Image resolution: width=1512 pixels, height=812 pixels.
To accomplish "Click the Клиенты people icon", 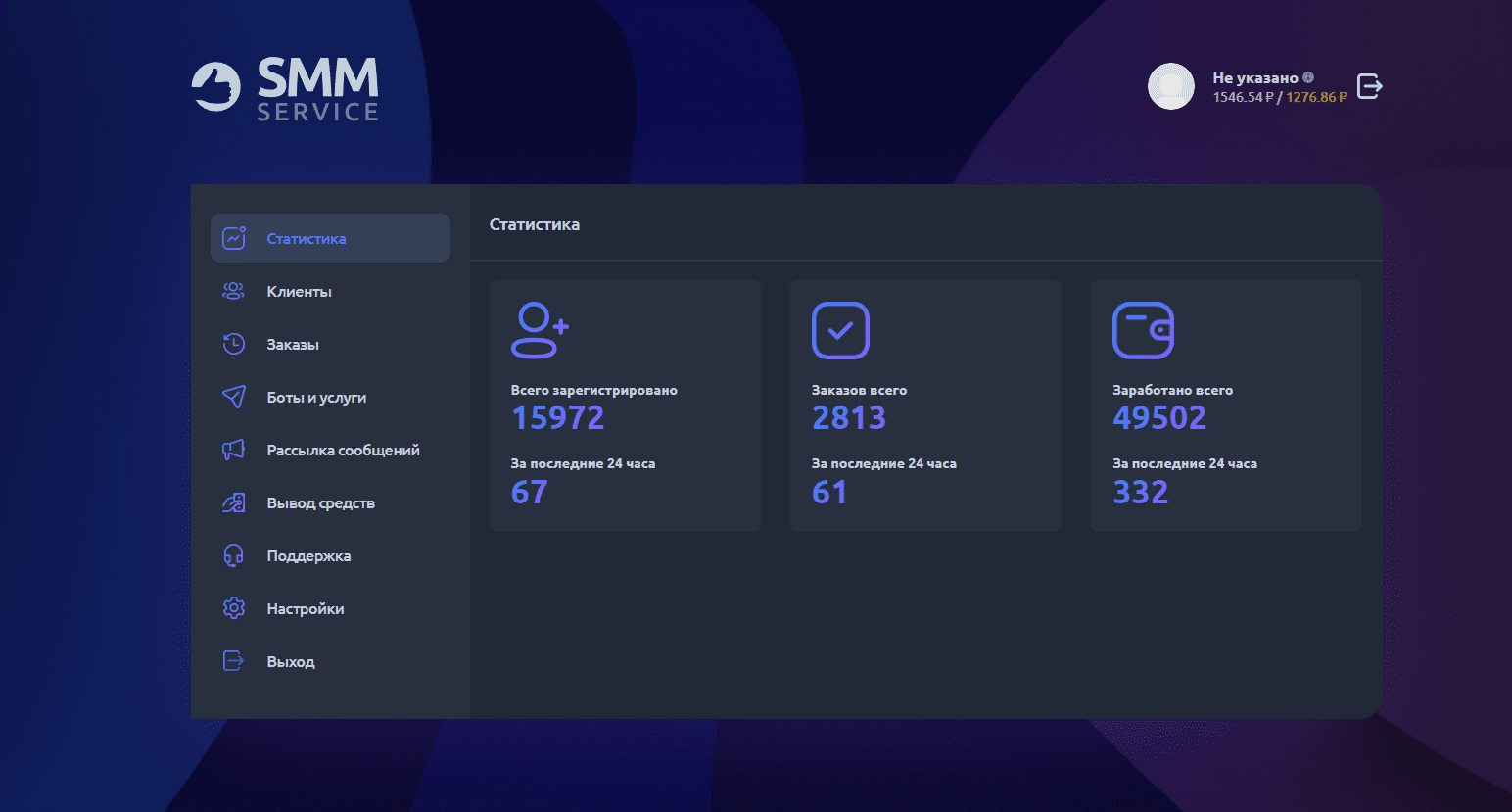I will [x=233, y=291].
